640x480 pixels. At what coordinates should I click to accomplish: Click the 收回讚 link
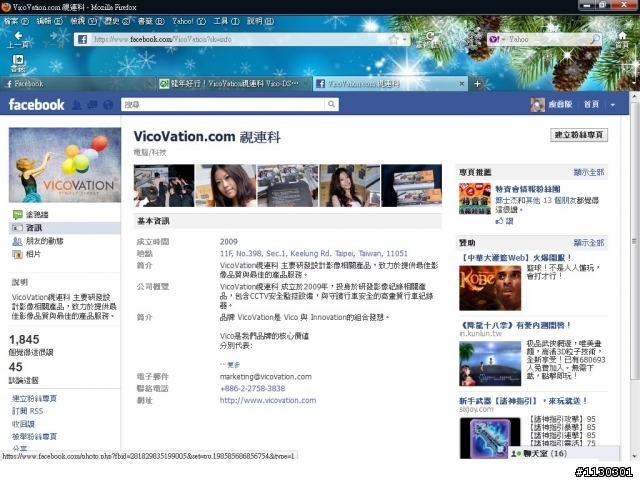click(23, 424)
